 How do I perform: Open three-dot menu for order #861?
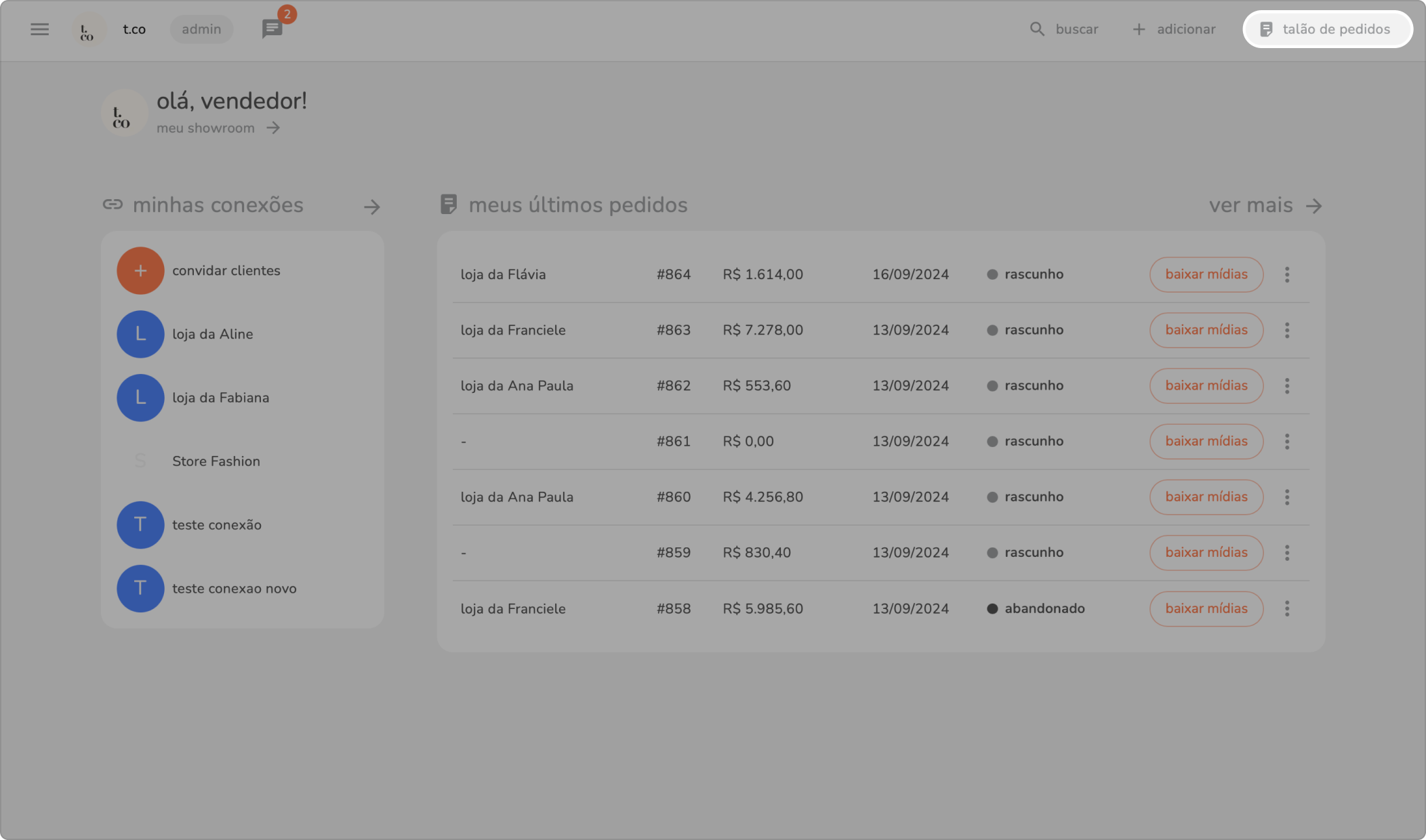click(1286, 441)
